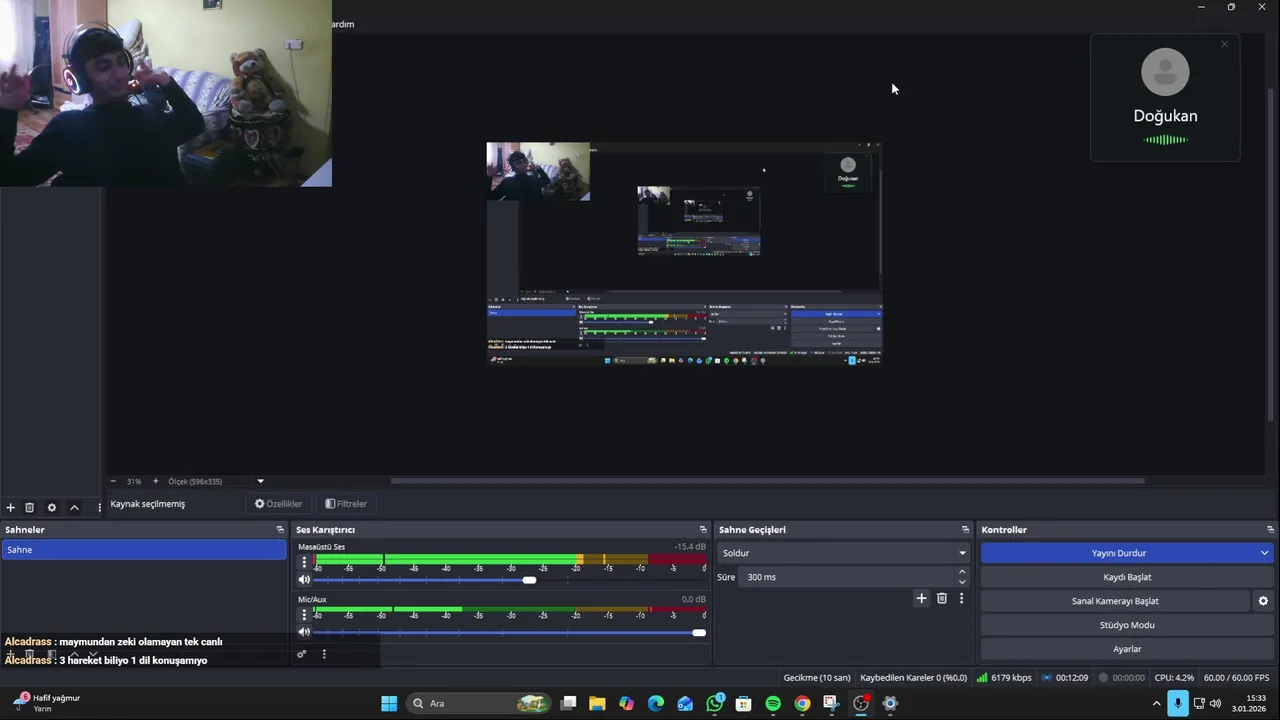Viewport: 1280px width, 720px height.
Task: Click the 00:12:09 stream timer
Action: [1065, 677]
